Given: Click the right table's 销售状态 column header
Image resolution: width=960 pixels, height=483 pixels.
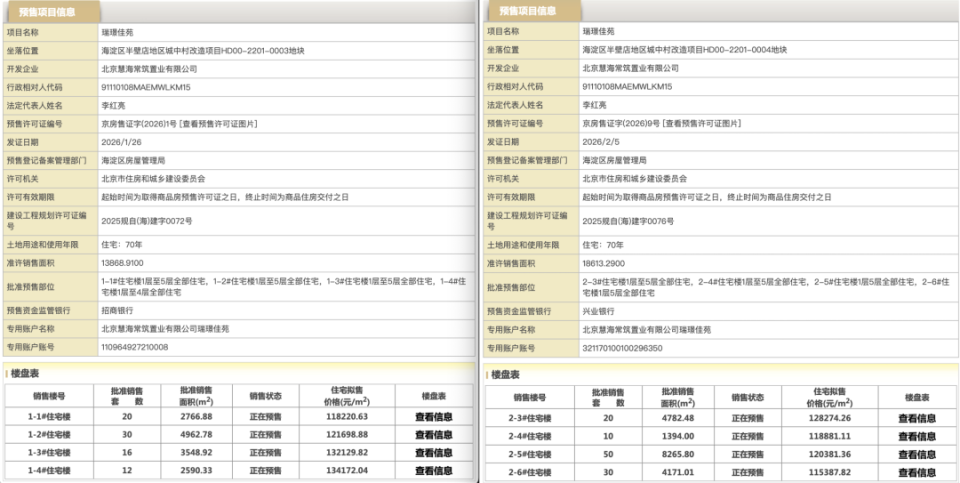Looking at the screenshot, I should (747, 398).
